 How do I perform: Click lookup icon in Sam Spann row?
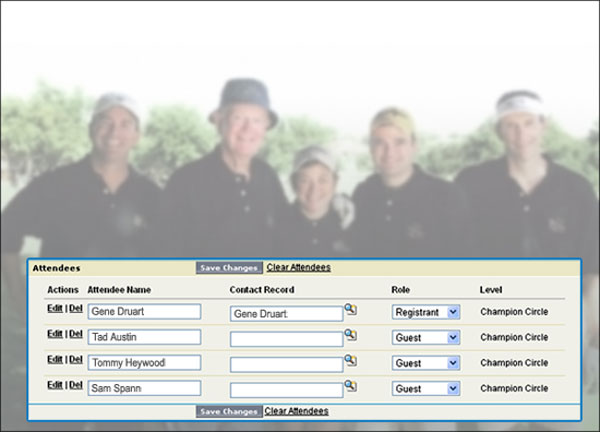(x=350, y=384)
